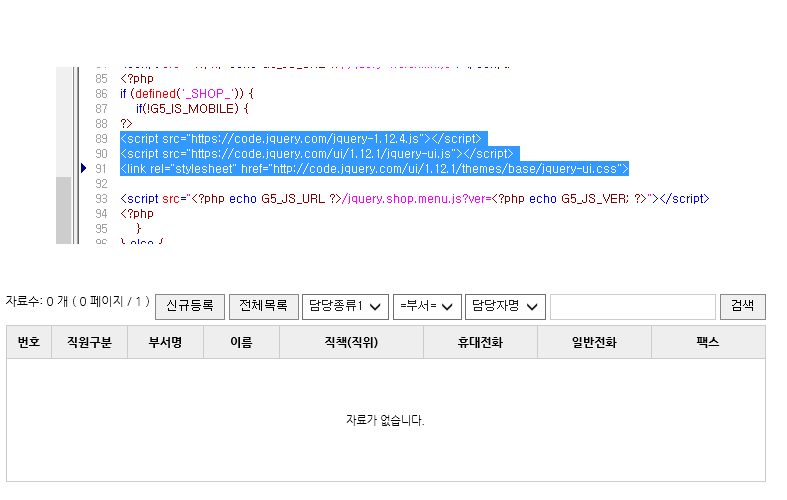Click the 신규등록 button

pos(190,307)
